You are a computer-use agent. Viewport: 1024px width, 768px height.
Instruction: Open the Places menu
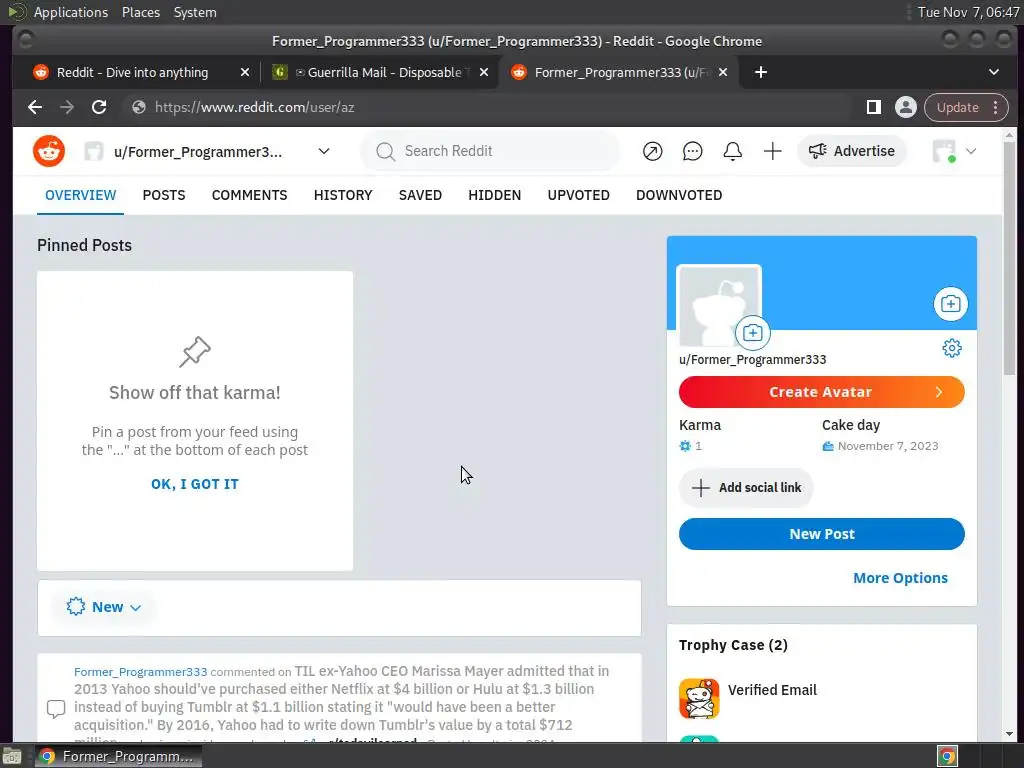140,12
